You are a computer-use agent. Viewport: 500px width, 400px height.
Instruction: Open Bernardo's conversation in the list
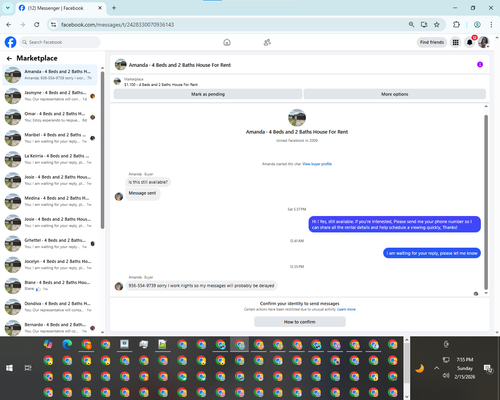point(50,328)
